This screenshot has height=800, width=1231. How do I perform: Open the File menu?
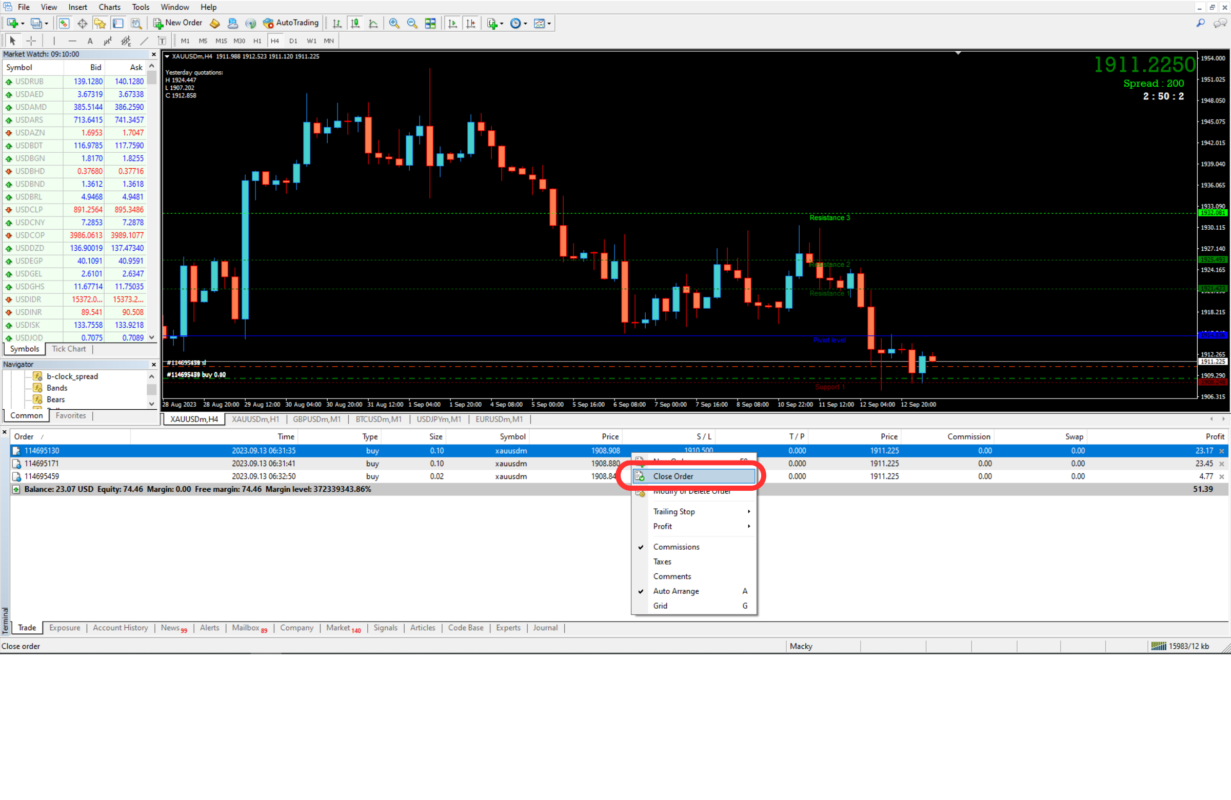click(23, 7)
